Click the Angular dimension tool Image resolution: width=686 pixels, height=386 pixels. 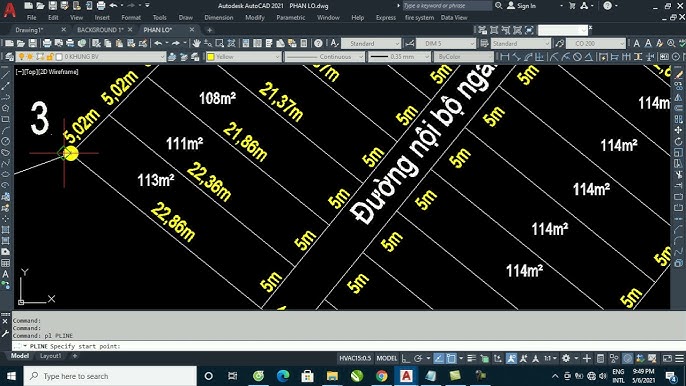[x=589, y=57]
